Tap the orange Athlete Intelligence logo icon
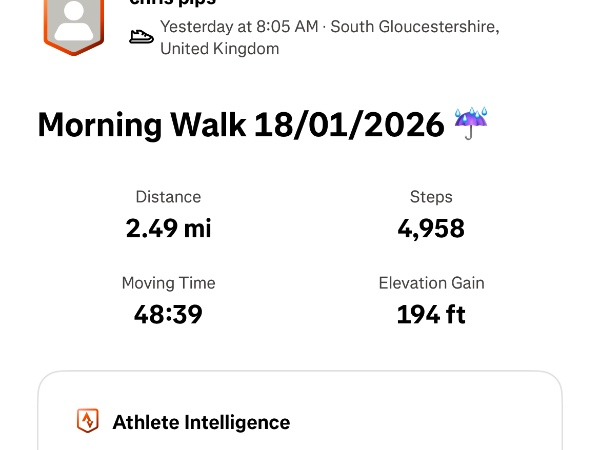The image size is (600, 450). point(88,421)
